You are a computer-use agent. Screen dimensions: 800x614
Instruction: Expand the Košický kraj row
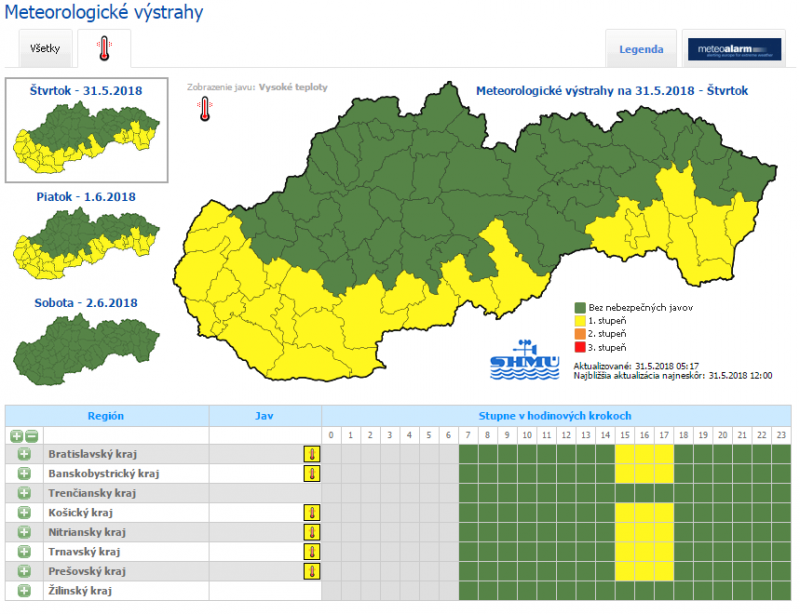tap(24, 512)
